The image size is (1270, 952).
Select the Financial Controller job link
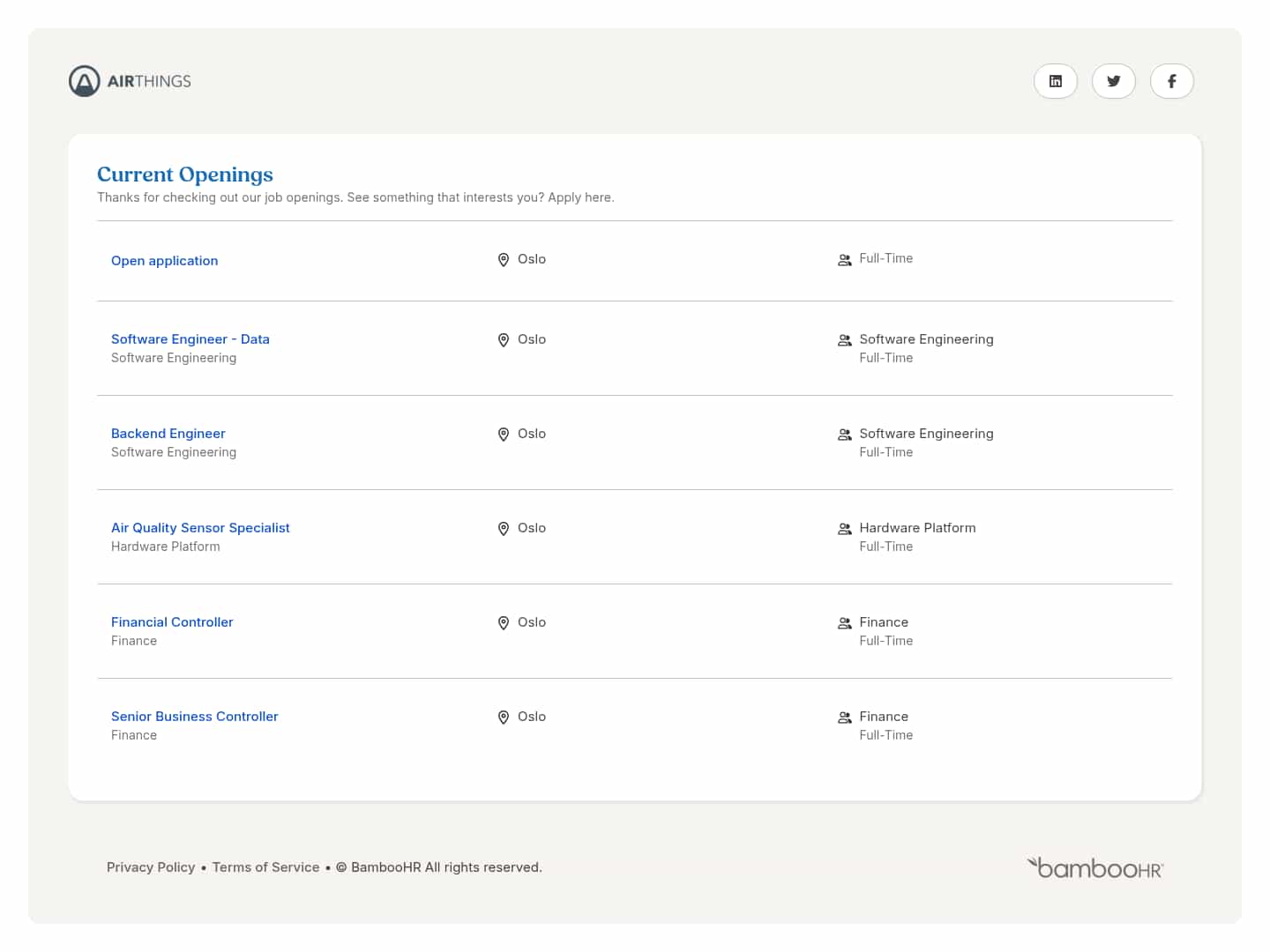(x=172, y=622)
